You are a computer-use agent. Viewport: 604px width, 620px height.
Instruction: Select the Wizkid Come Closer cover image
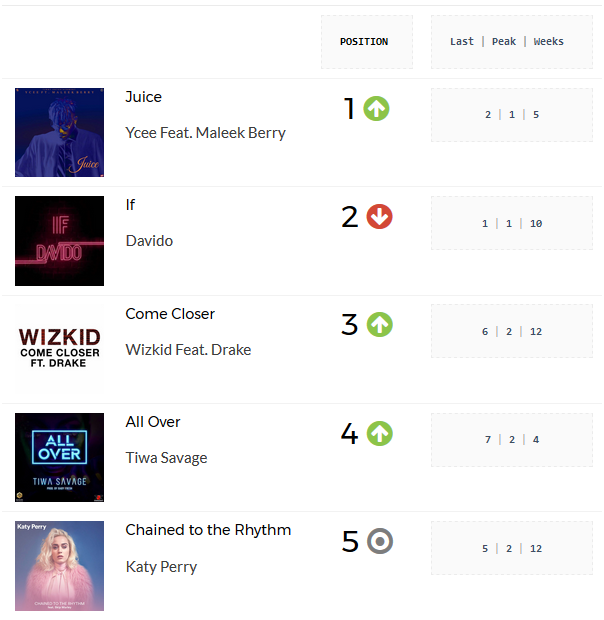(60, 349)
